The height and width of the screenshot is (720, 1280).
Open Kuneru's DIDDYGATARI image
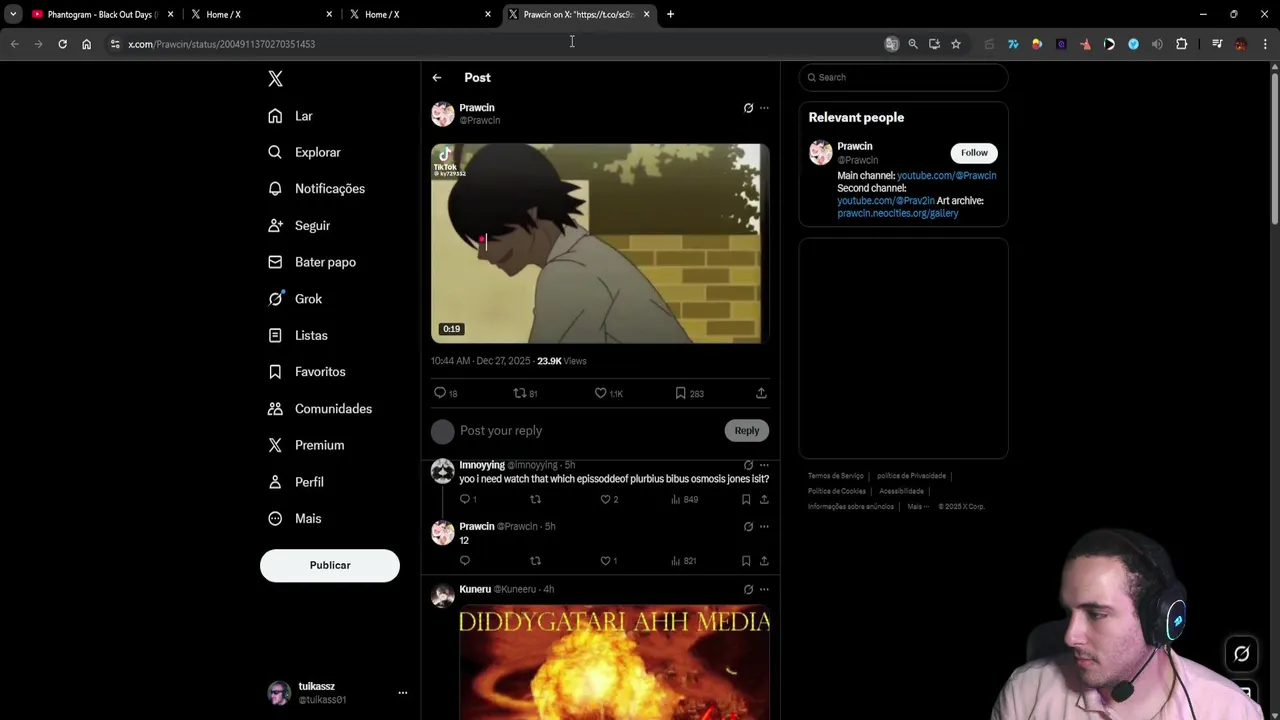(614, 662)
